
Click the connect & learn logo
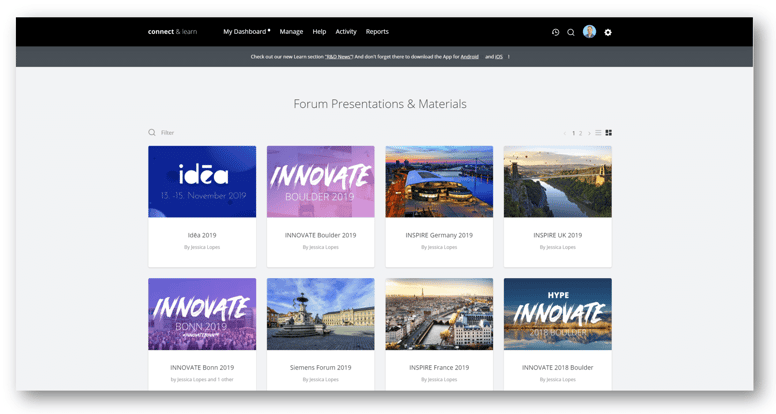pyautogui.click(x=172, y=32)
